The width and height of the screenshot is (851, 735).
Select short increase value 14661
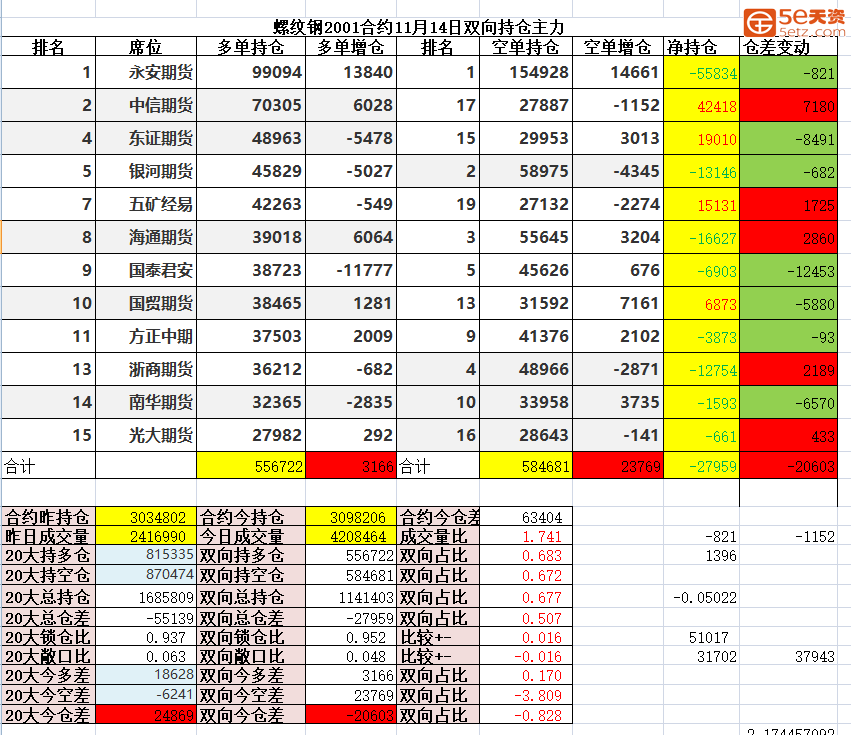[618, 72]
